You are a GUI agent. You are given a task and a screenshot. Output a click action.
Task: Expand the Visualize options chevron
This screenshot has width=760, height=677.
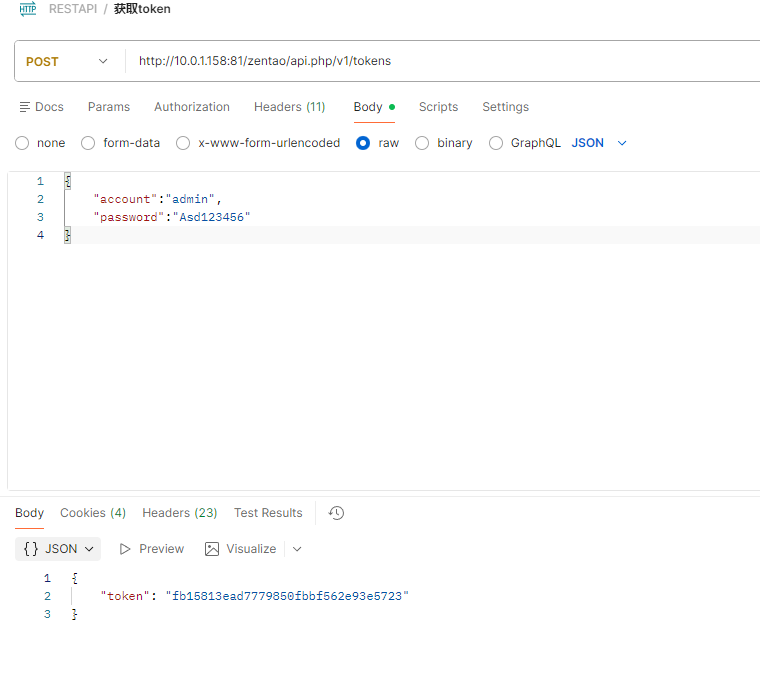click(297, 549)
